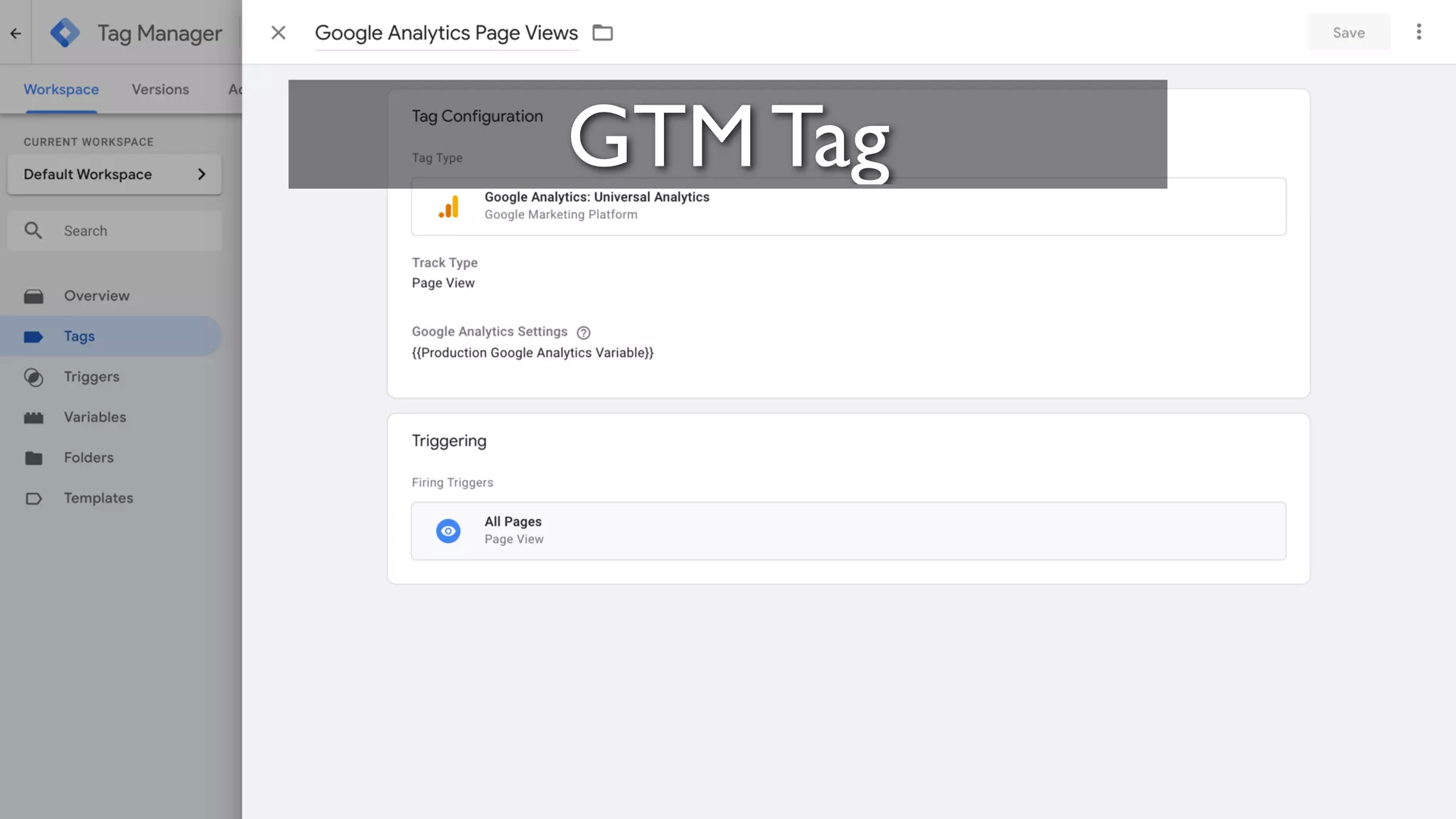This screenshot has width=1456, height=819.
Task: Click the Triggers target icon
Action: (x=33, y=378)
